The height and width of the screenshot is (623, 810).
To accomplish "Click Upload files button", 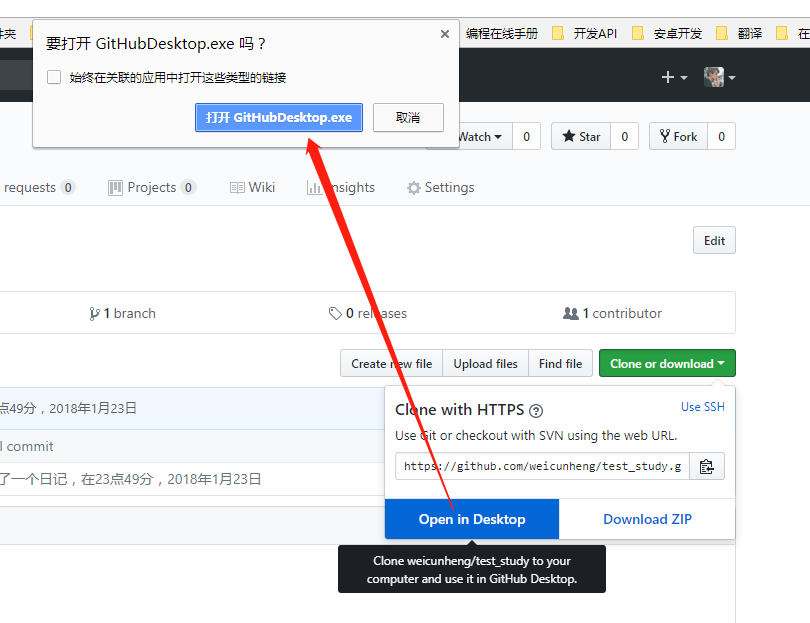I will pyautogui.click(x=486, y=364).
